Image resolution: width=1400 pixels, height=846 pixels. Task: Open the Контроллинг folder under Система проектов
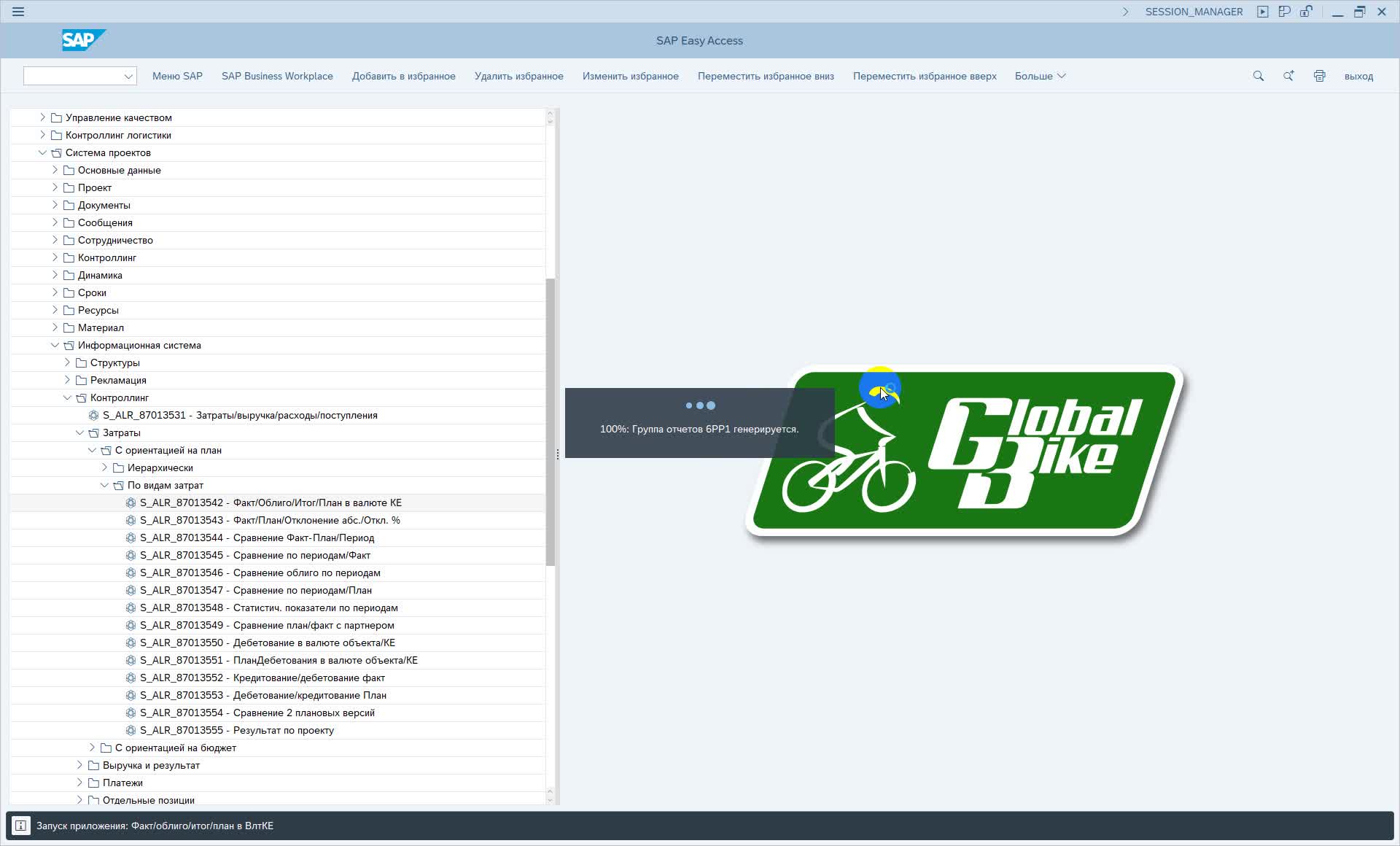pyautogui.click(x=106, y=257)
